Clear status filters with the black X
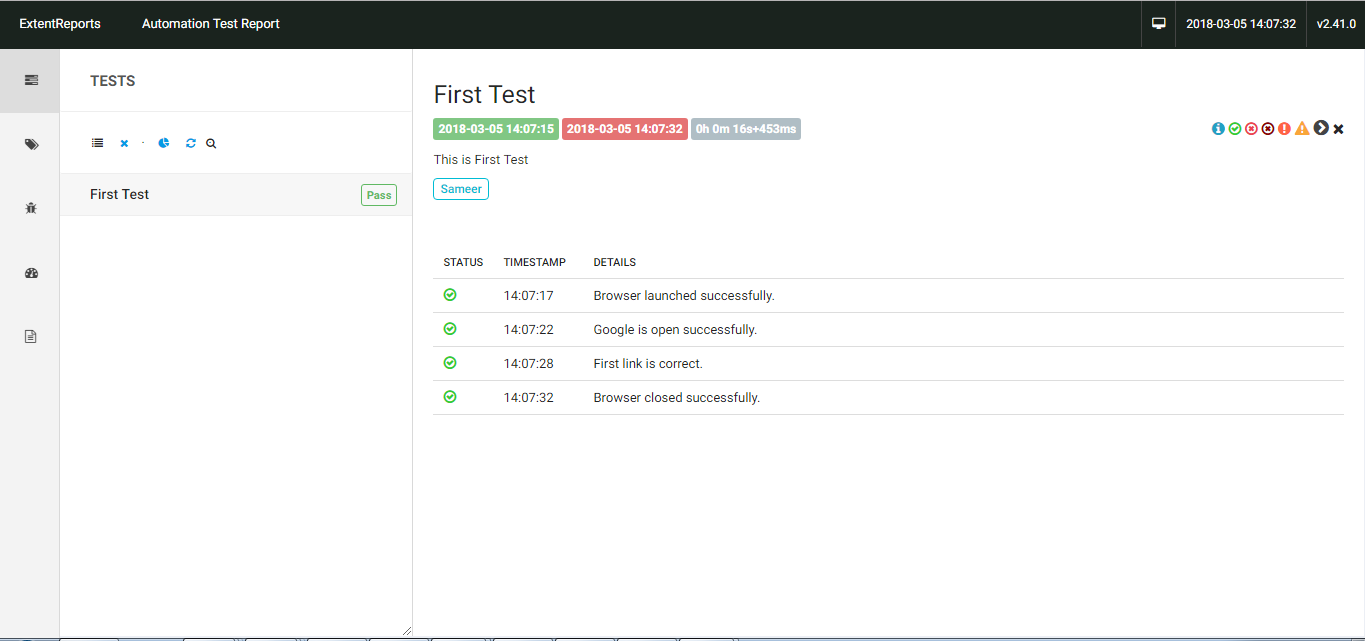Screen dimensions: 1365x641 tap(1337, 128)
